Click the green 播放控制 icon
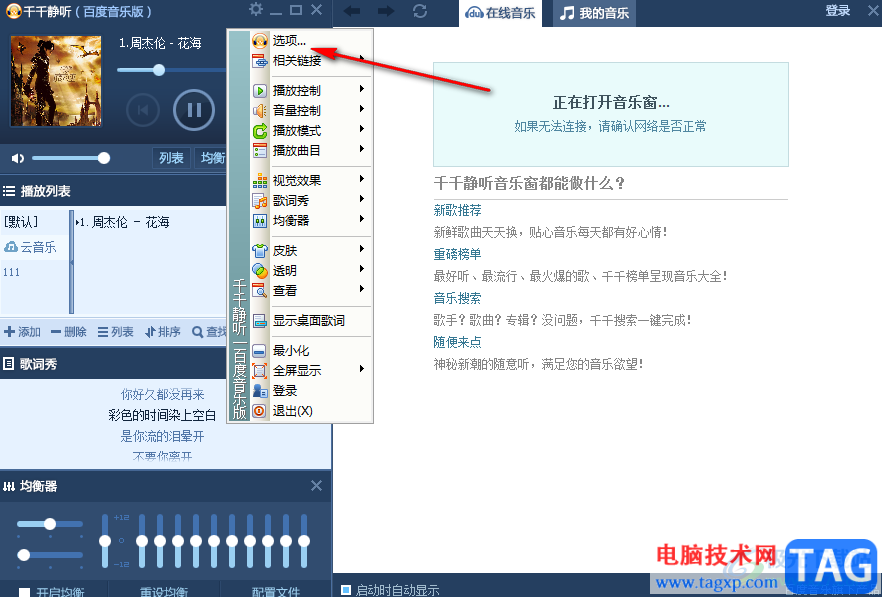 click(259, 91)
